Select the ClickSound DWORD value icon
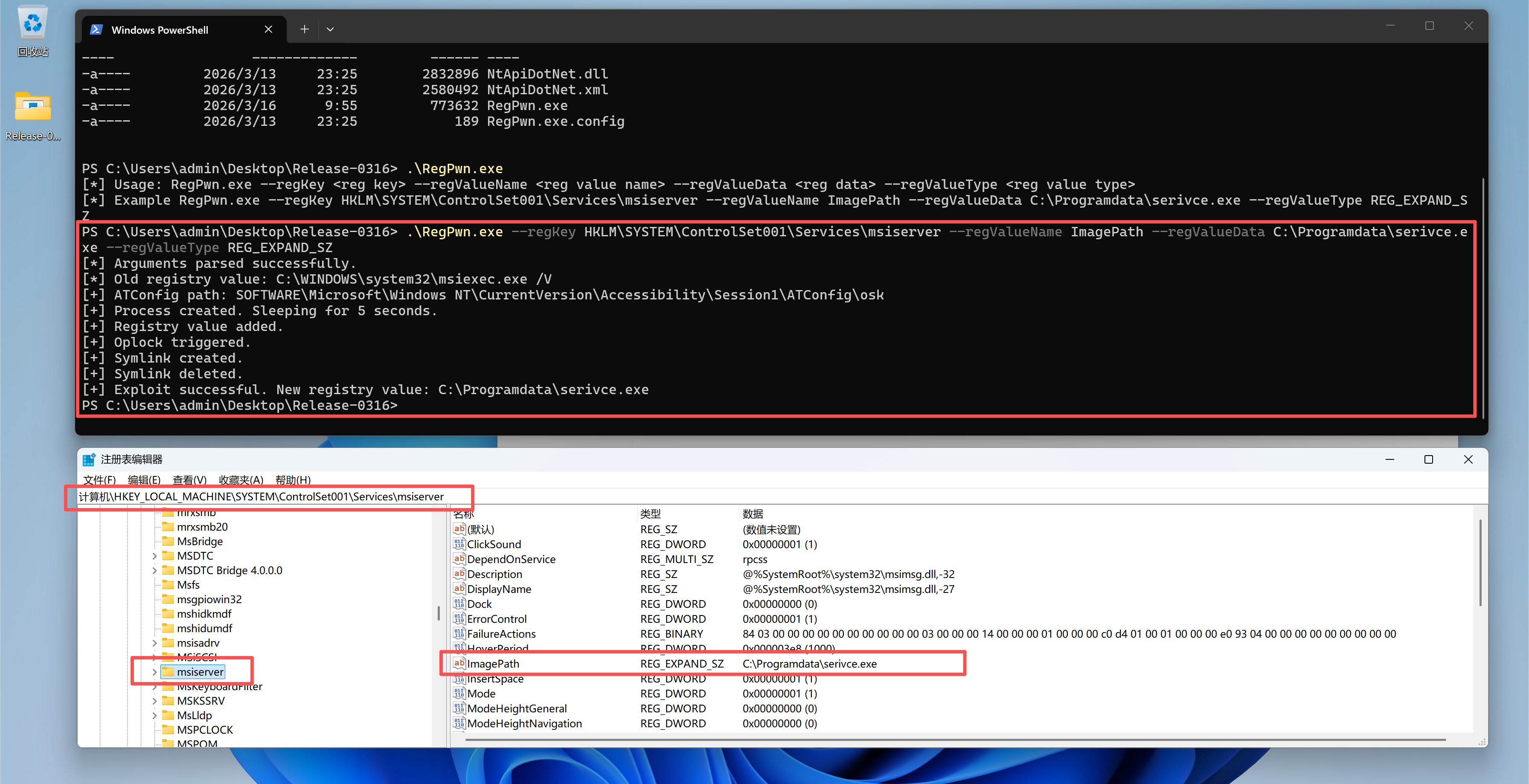 (459, 543)
